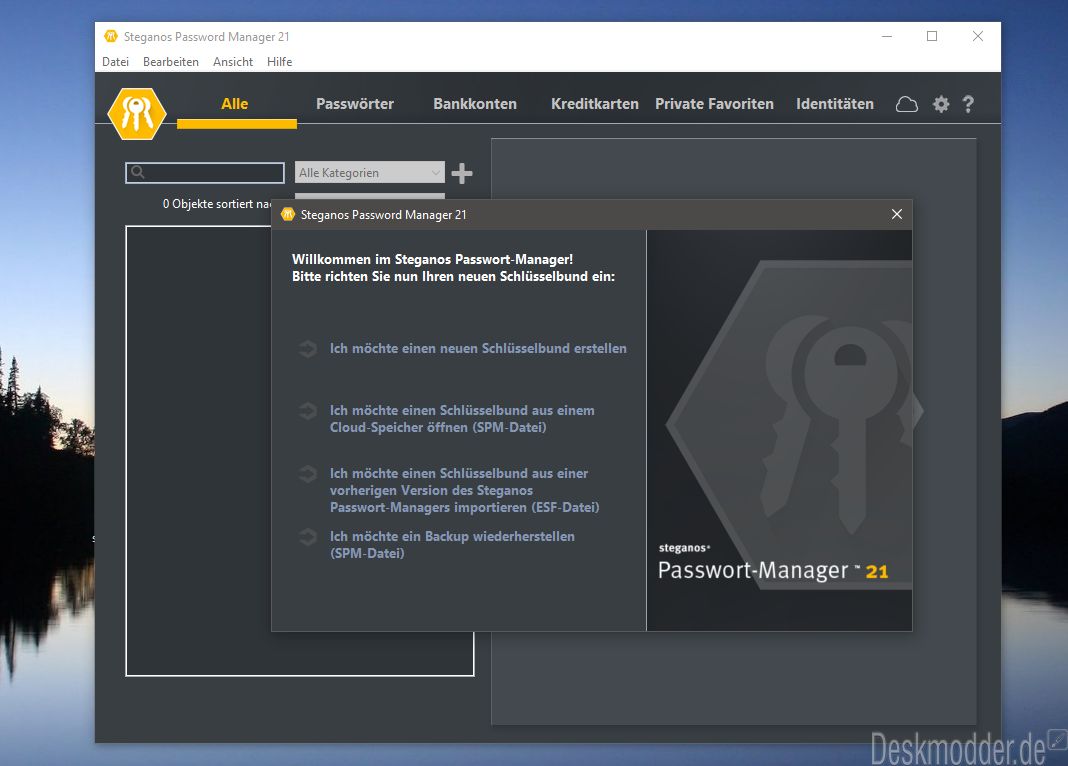This screenshot has width=1068, height=766.
Task: Maximize the Steganos Password Manager window
Action: coord(932,36)
